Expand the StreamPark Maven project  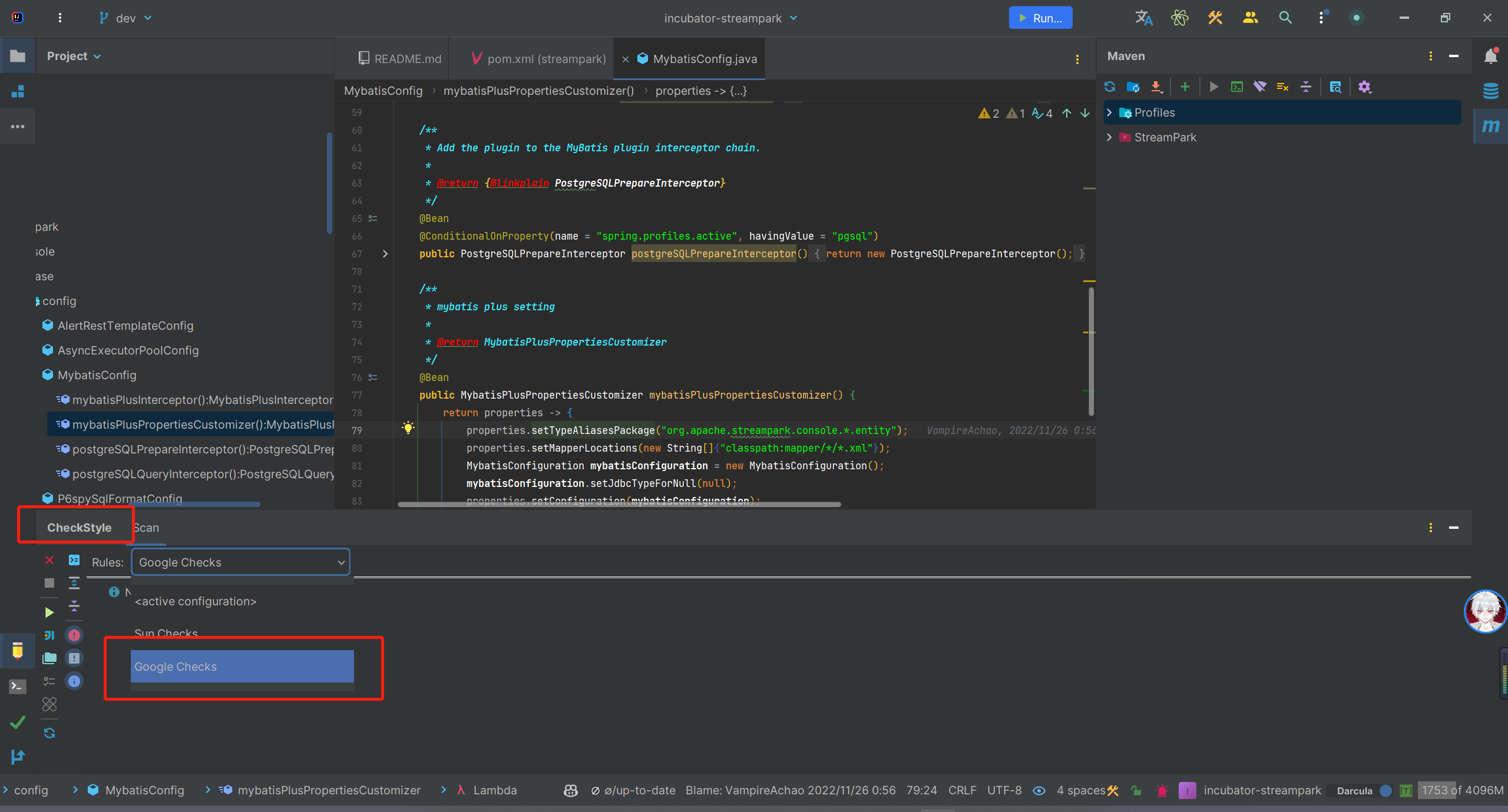(1110, 137)
